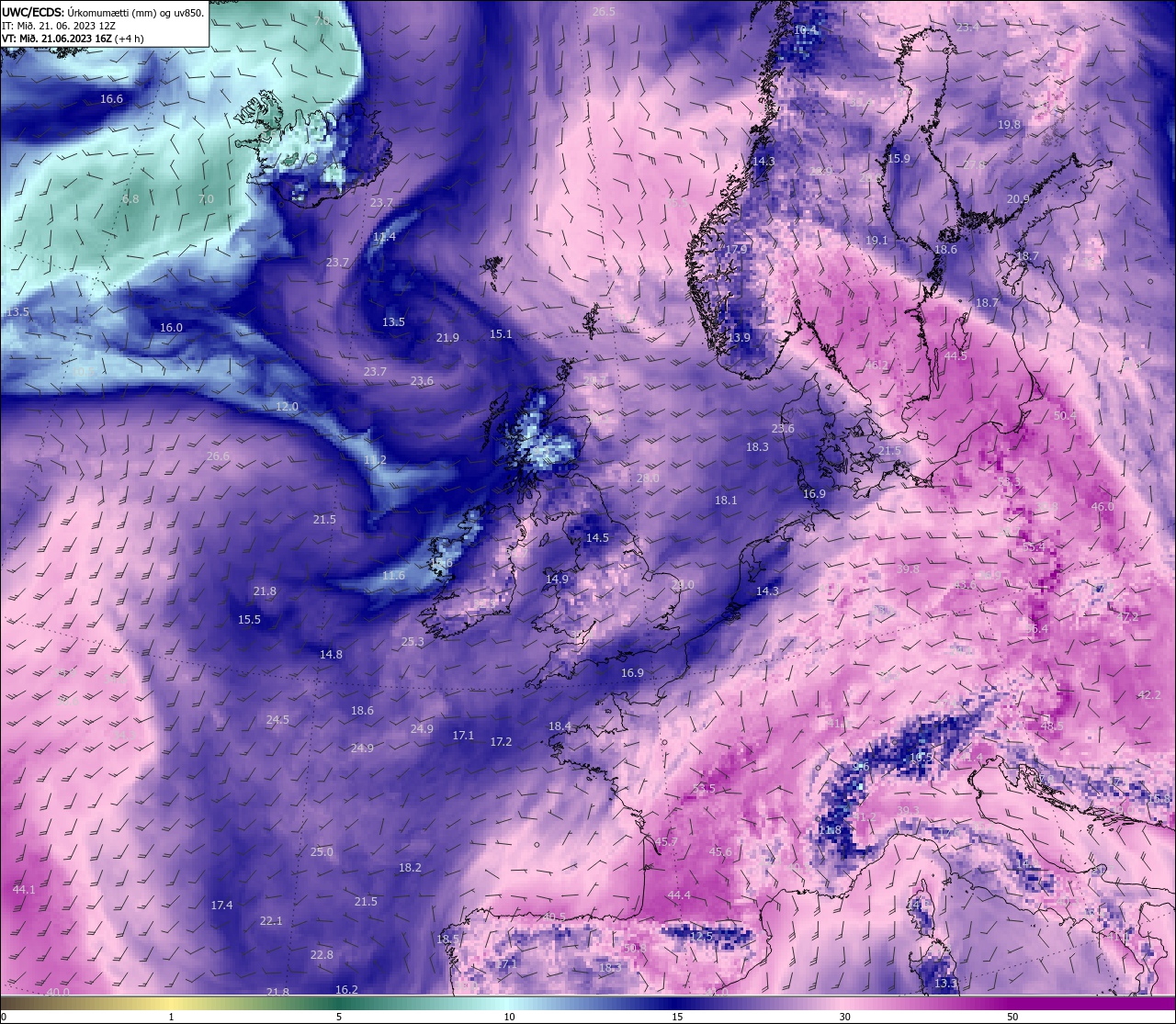The image size is (1176, 1024).
Task: Click the map value "16.2"
Action: [346, 990]
